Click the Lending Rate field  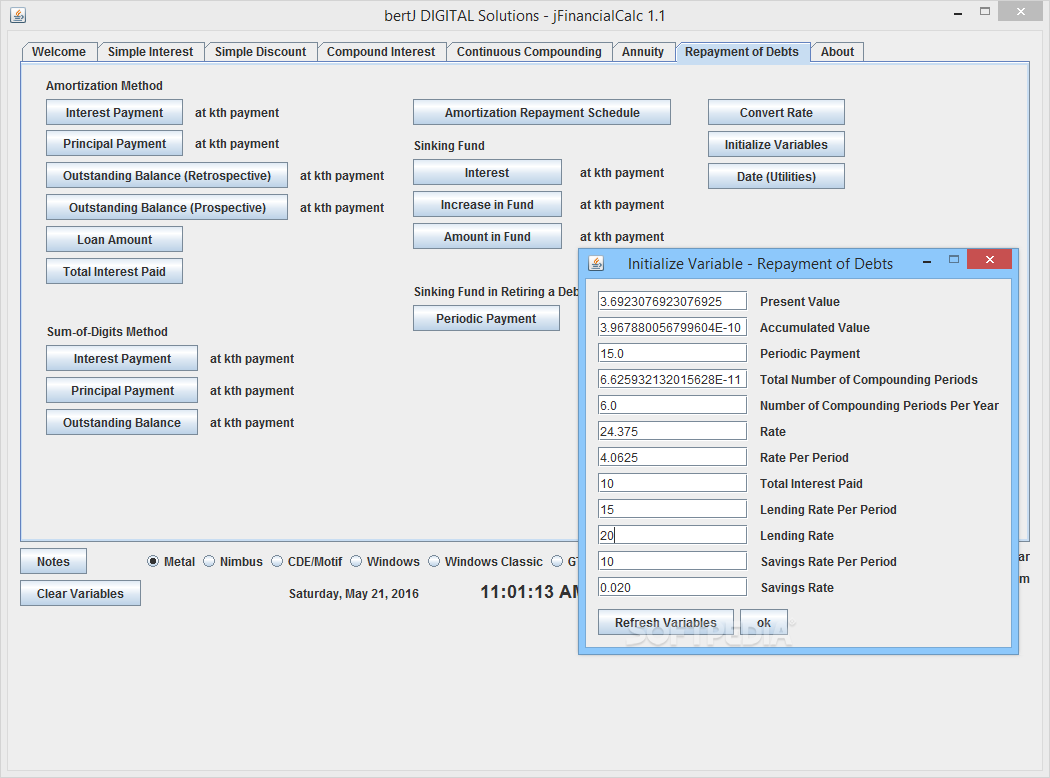[x=672, y=536]
